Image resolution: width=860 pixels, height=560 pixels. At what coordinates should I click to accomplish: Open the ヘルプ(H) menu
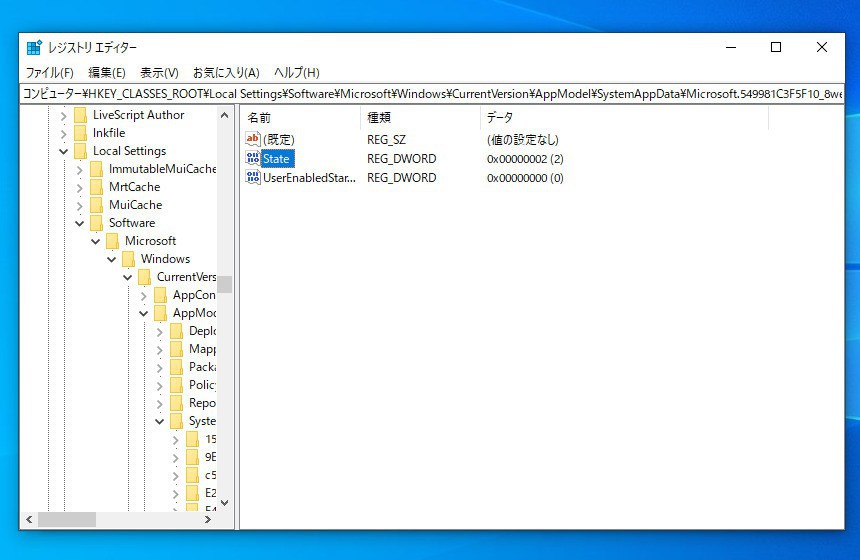297,72
